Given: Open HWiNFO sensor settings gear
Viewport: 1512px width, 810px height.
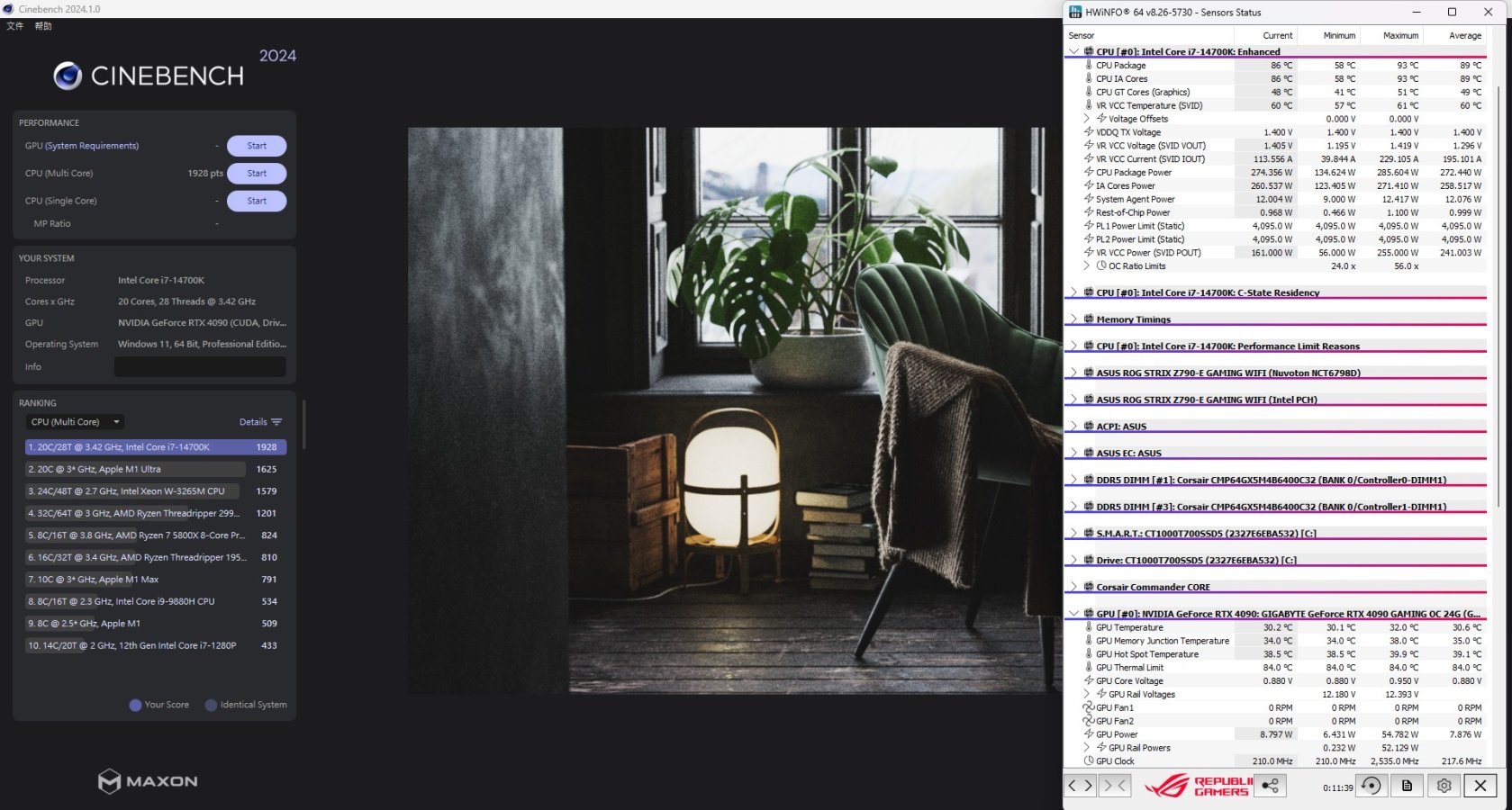Looking at the screenshot, I should pyautogui.click(x=1444, y=786).
